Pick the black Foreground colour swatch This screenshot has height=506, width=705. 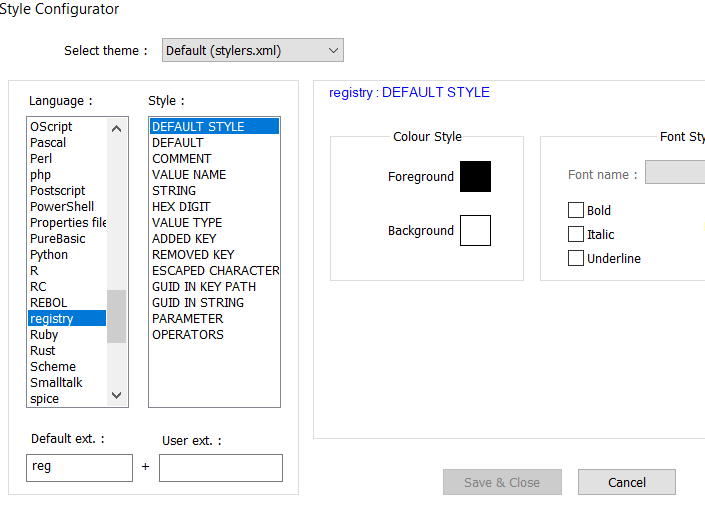475,176
